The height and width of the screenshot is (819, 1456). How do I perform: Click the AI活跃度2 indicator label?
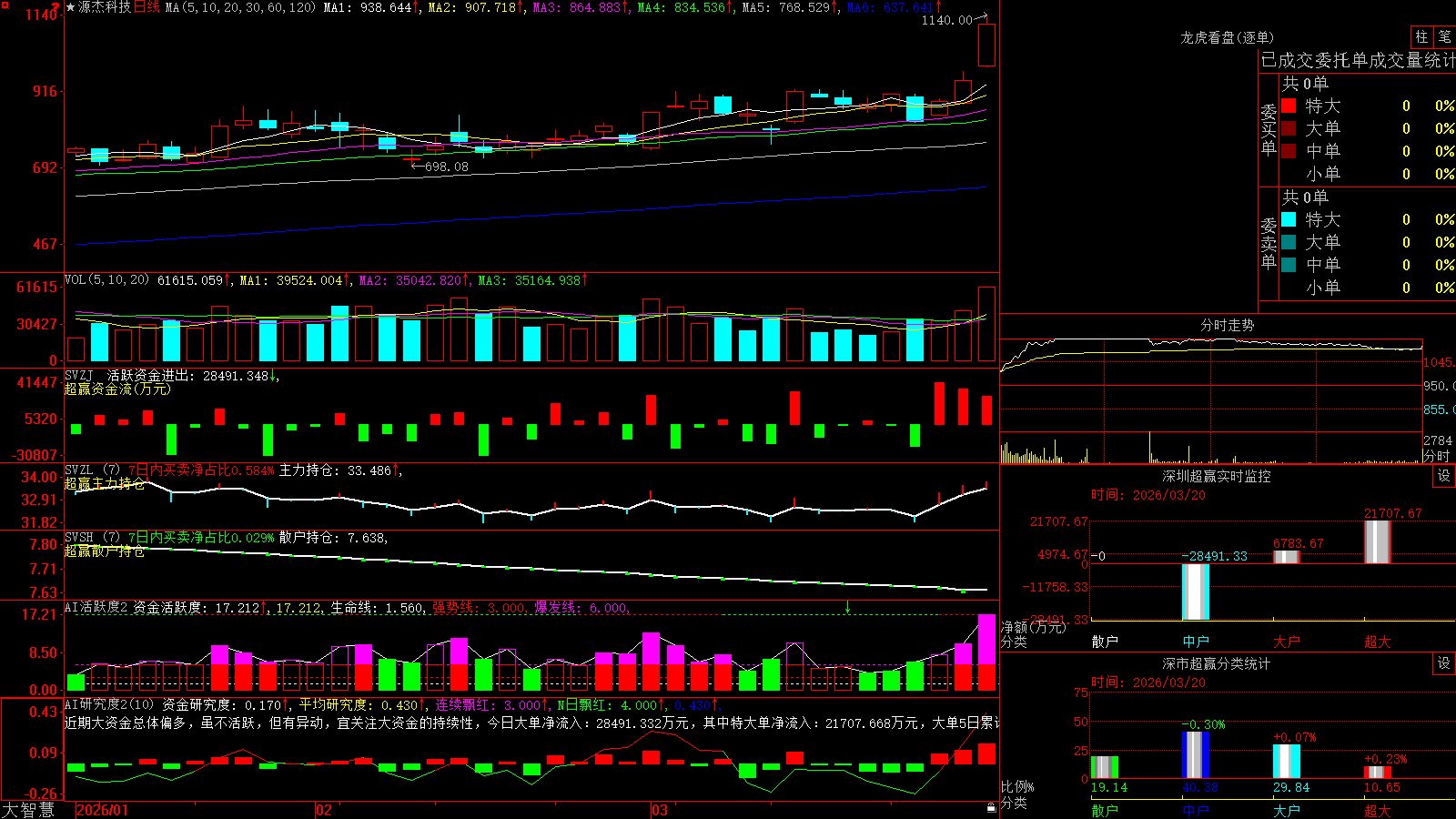(96, 608)
